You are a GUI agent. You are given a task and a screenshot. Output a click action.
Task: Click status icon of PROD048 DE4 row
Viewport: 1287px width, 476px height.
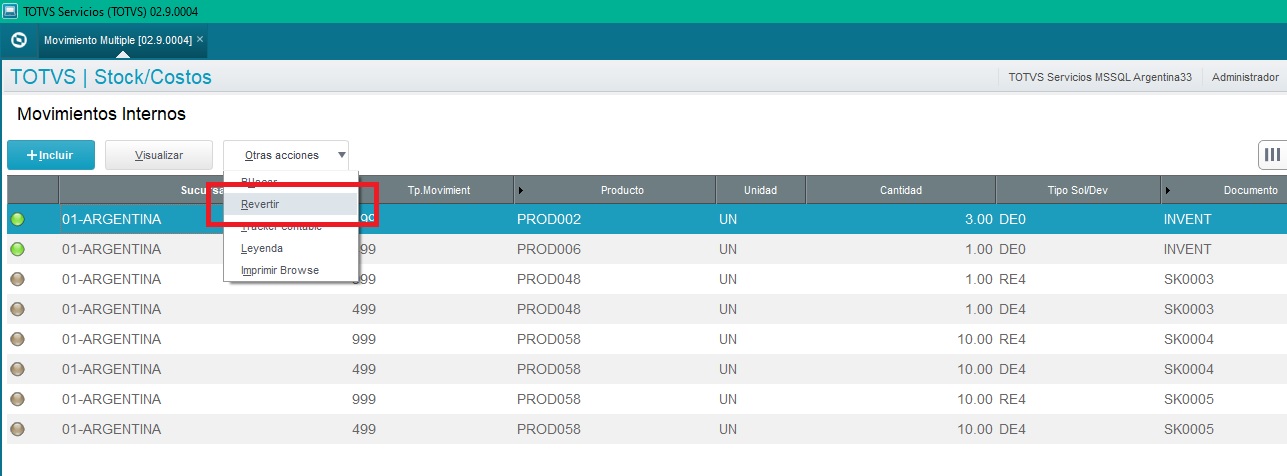17,309
